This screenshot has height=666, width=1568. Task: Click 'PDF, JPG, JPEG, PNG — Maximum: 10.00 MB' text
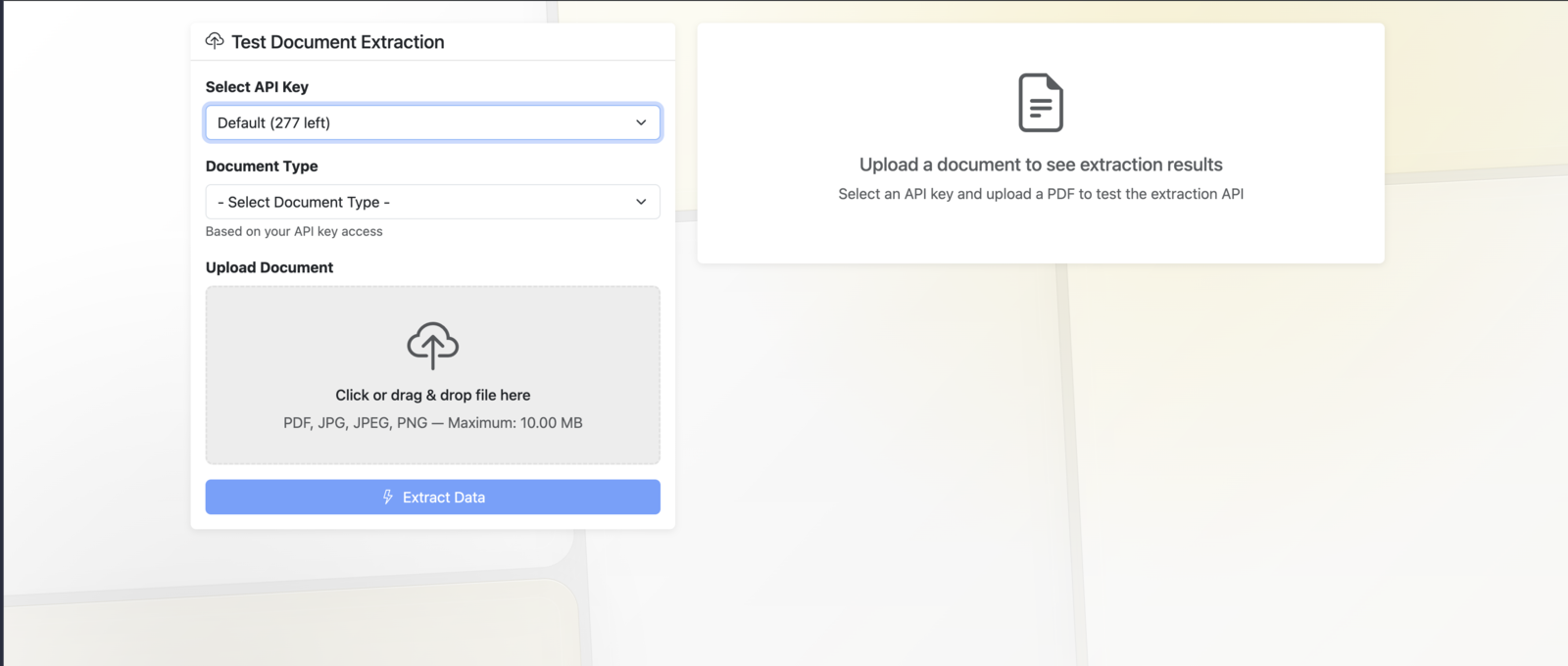tap(433, 423)
